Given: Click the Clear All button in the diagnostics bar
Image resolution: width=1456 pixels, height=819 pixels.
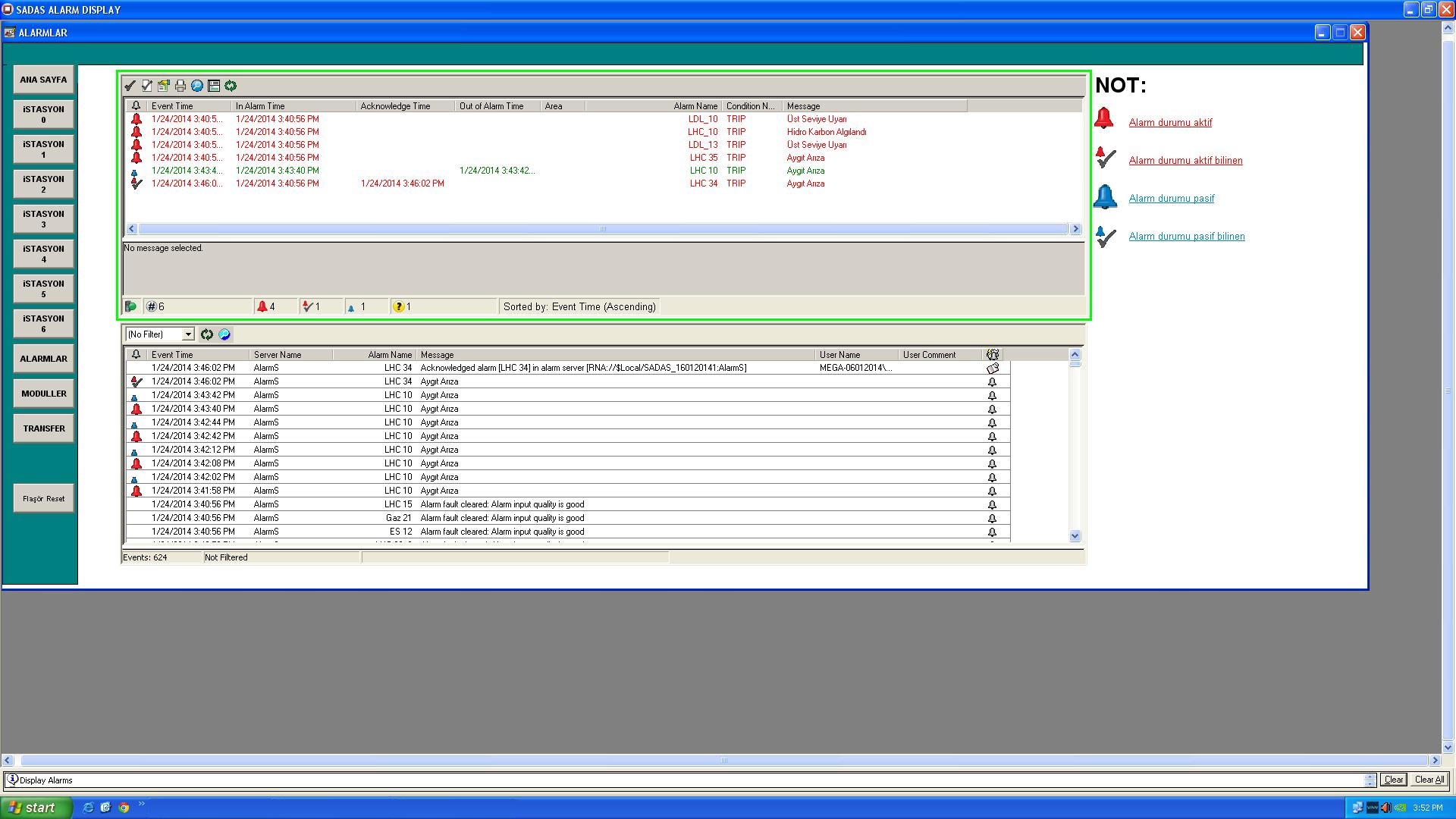Looking at the screenshot, I should click(1429, 780).
